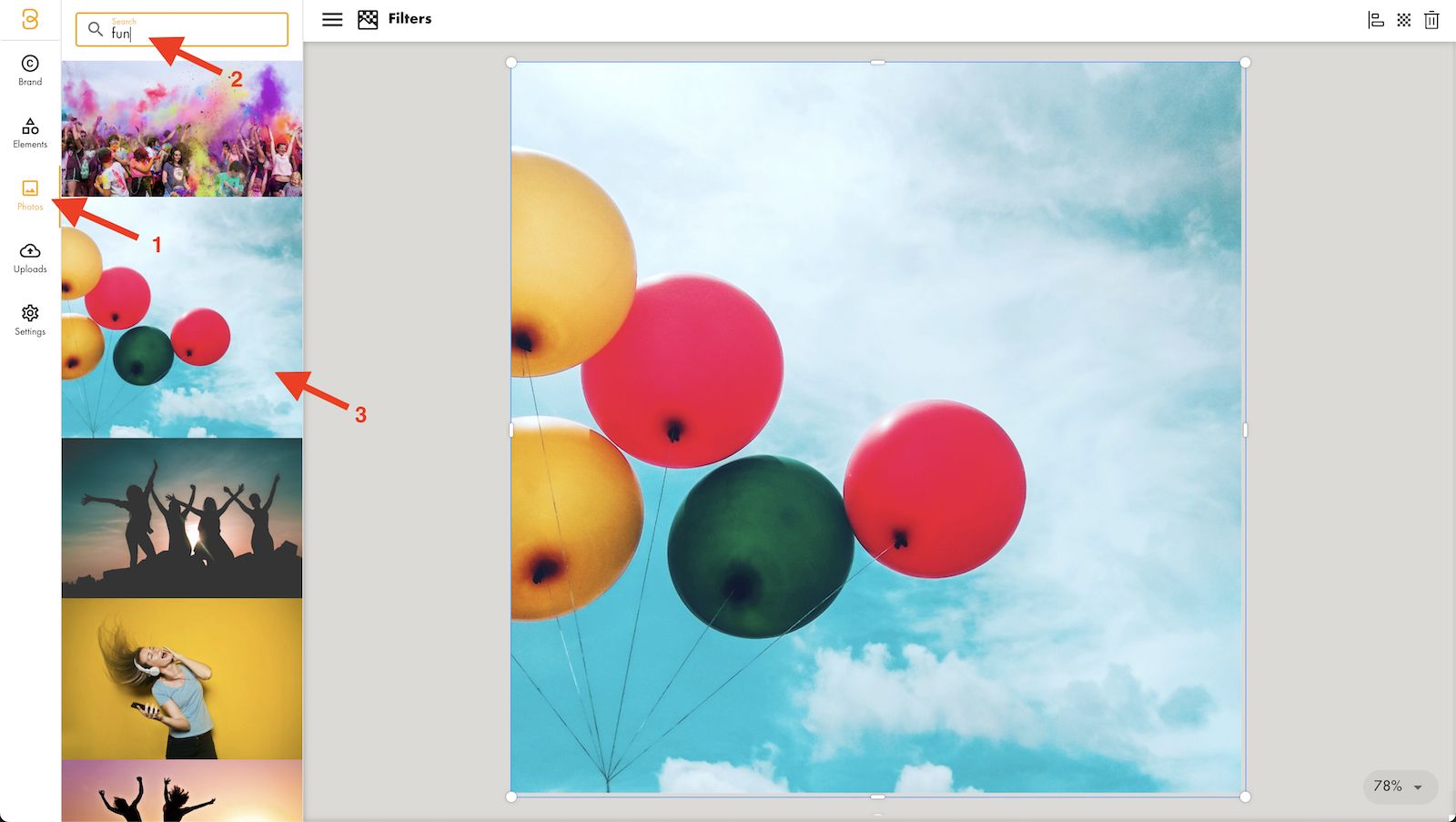Switch to the Photos panel

[x=30, y=195]
